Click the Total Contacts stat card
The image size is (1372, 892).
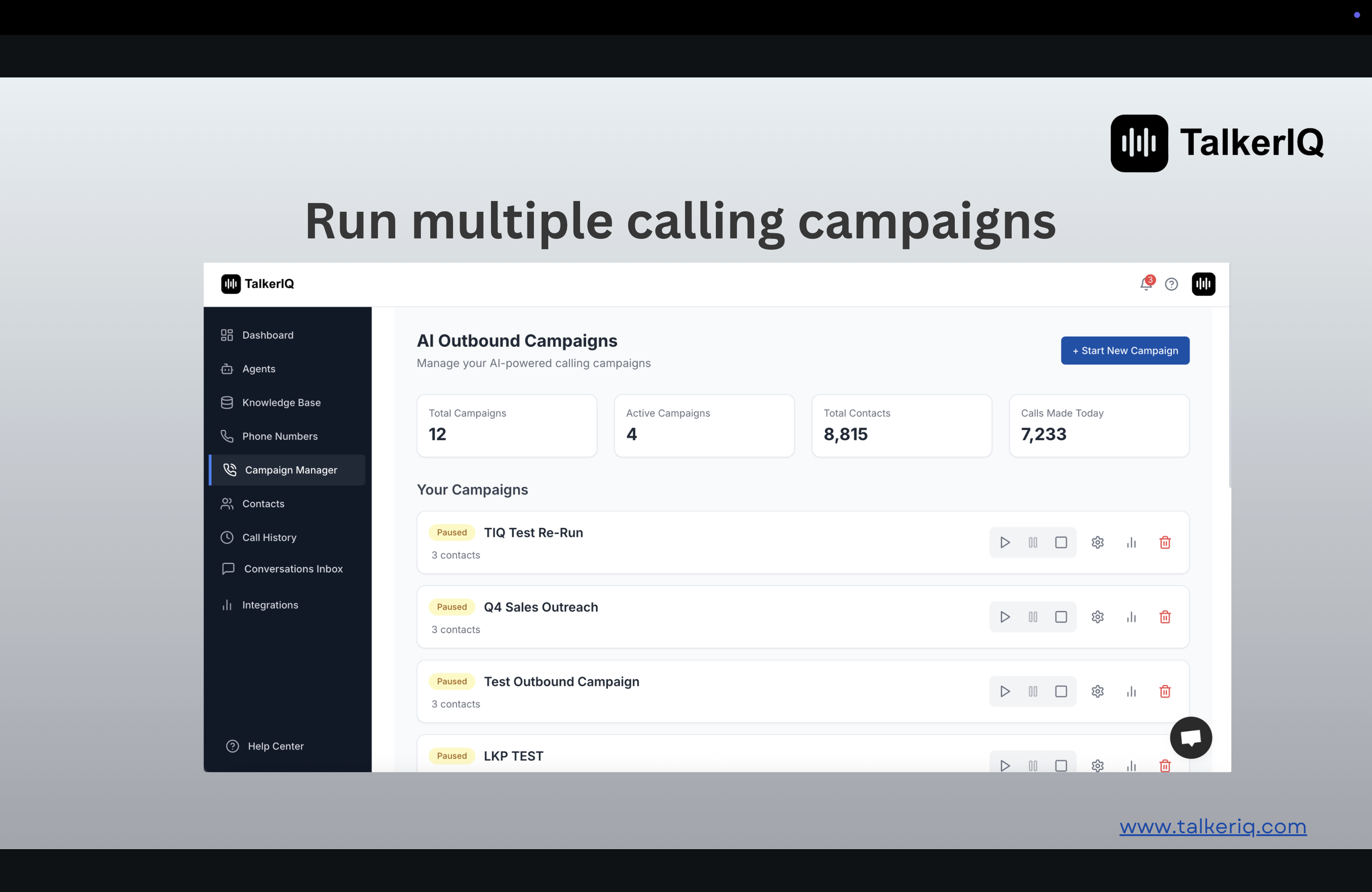click(901, 426)
